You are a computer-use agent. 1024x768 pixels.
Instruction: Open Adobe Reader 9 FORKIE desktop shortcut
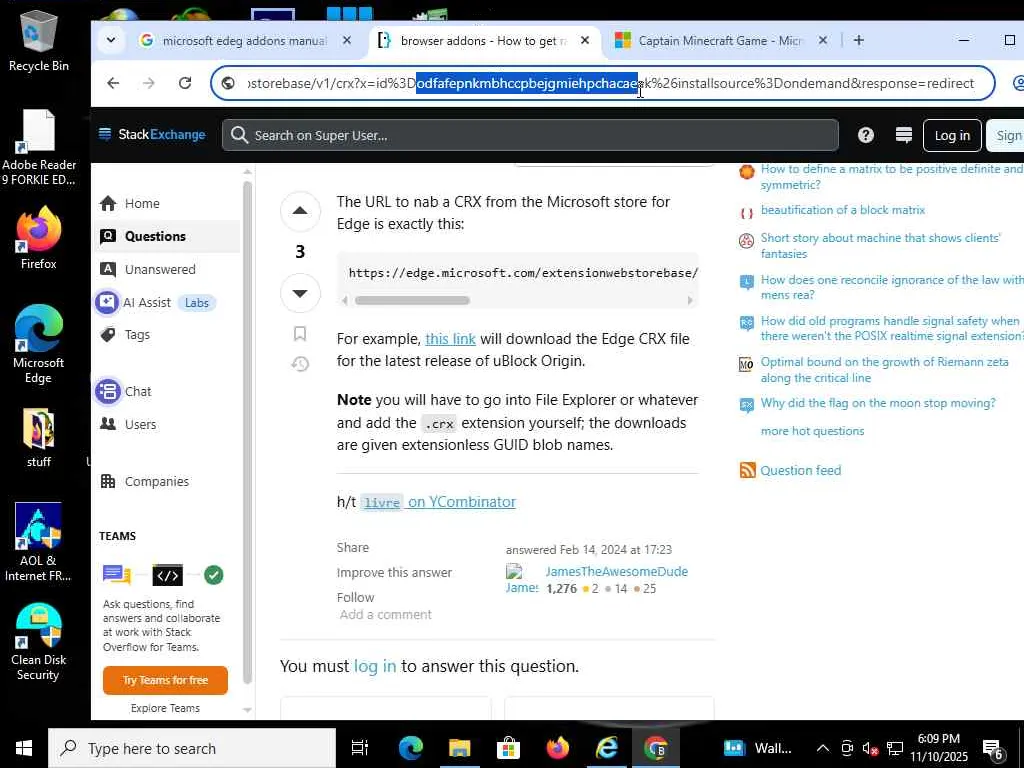click(x=39, y=148)
